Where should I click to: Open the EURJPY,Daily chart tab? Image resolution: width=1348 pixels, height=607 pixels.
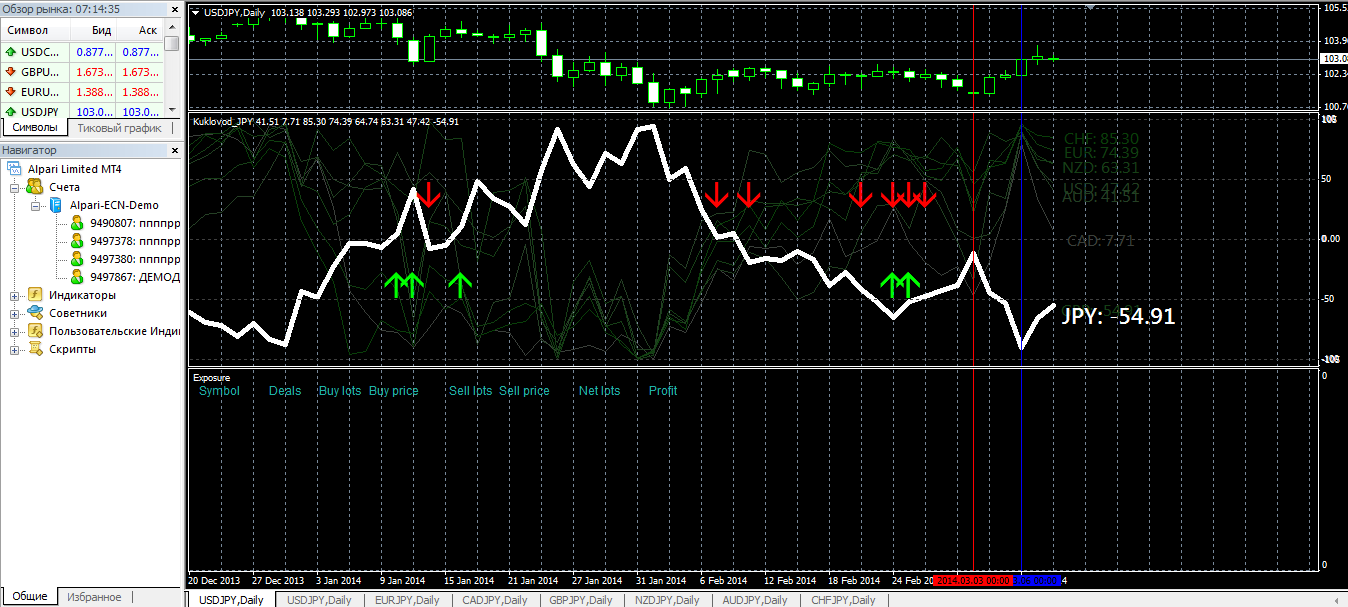[406, 600]
